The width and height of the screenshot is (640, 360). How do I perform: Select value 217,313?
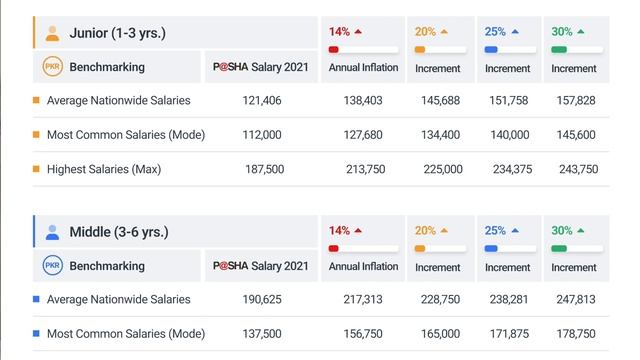pos(363,300)
